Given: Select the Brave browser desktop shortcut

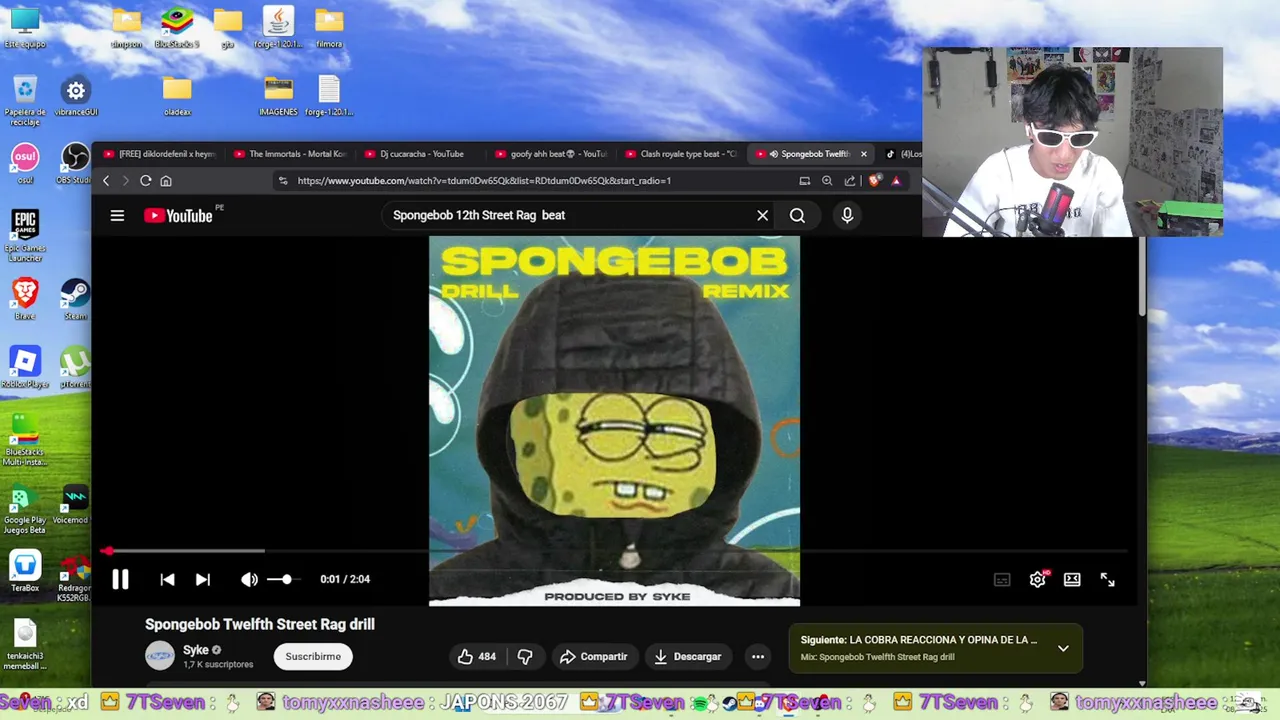Looking at the screenshot, I should pos(25,299).
